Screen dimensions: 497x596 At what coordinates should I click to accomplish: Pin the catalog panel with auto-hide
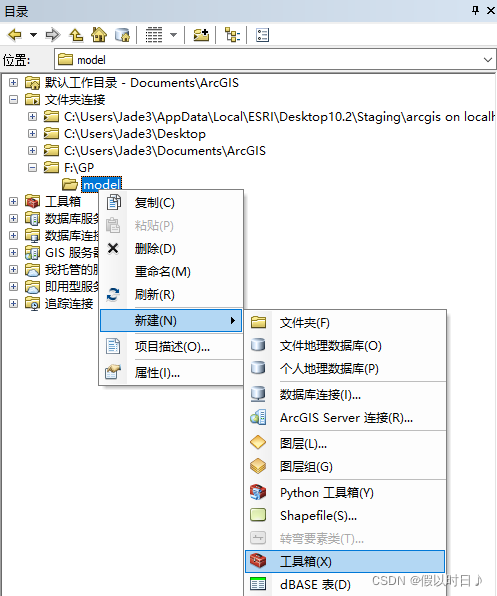click(x=475, y=10)
